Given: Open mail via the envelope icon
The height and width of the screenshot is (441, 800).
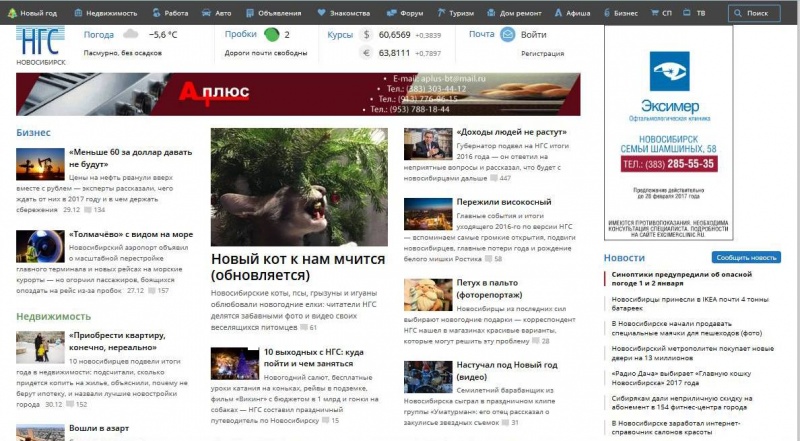Looking at the screenshot, I should pyautogui.click(x=507, y=35).
